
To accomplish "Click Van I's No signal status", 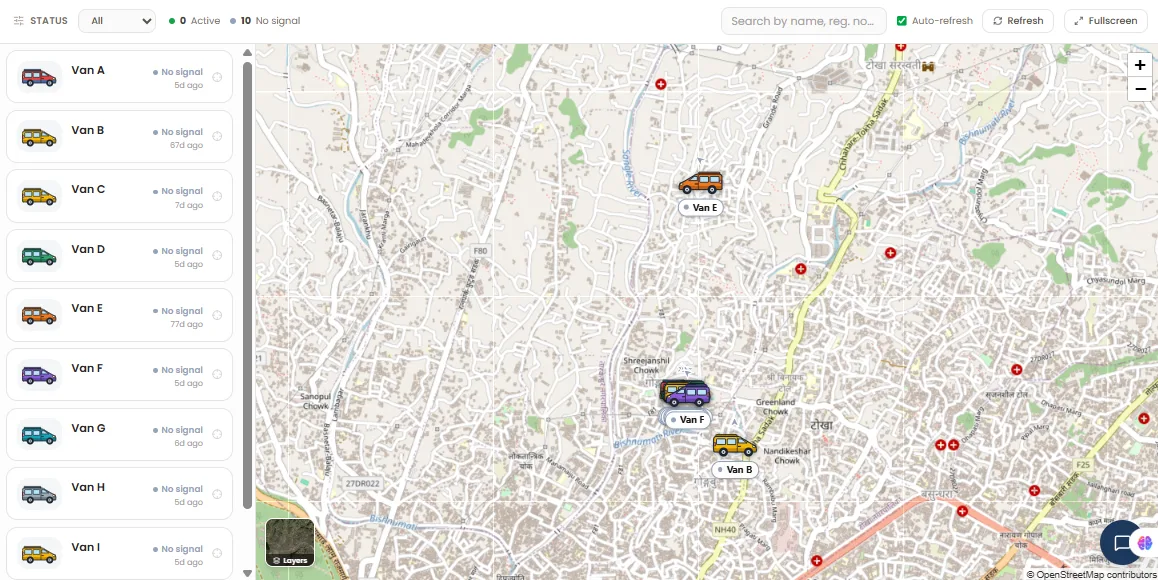I will click(x=178, y=549).
